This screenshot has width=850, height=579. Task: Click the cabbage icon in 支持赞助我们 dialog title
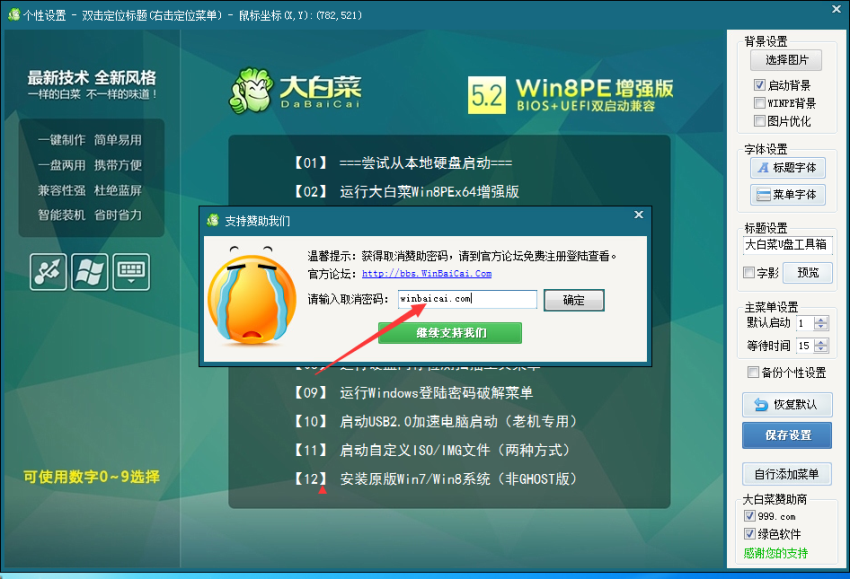tap(212, 220)
